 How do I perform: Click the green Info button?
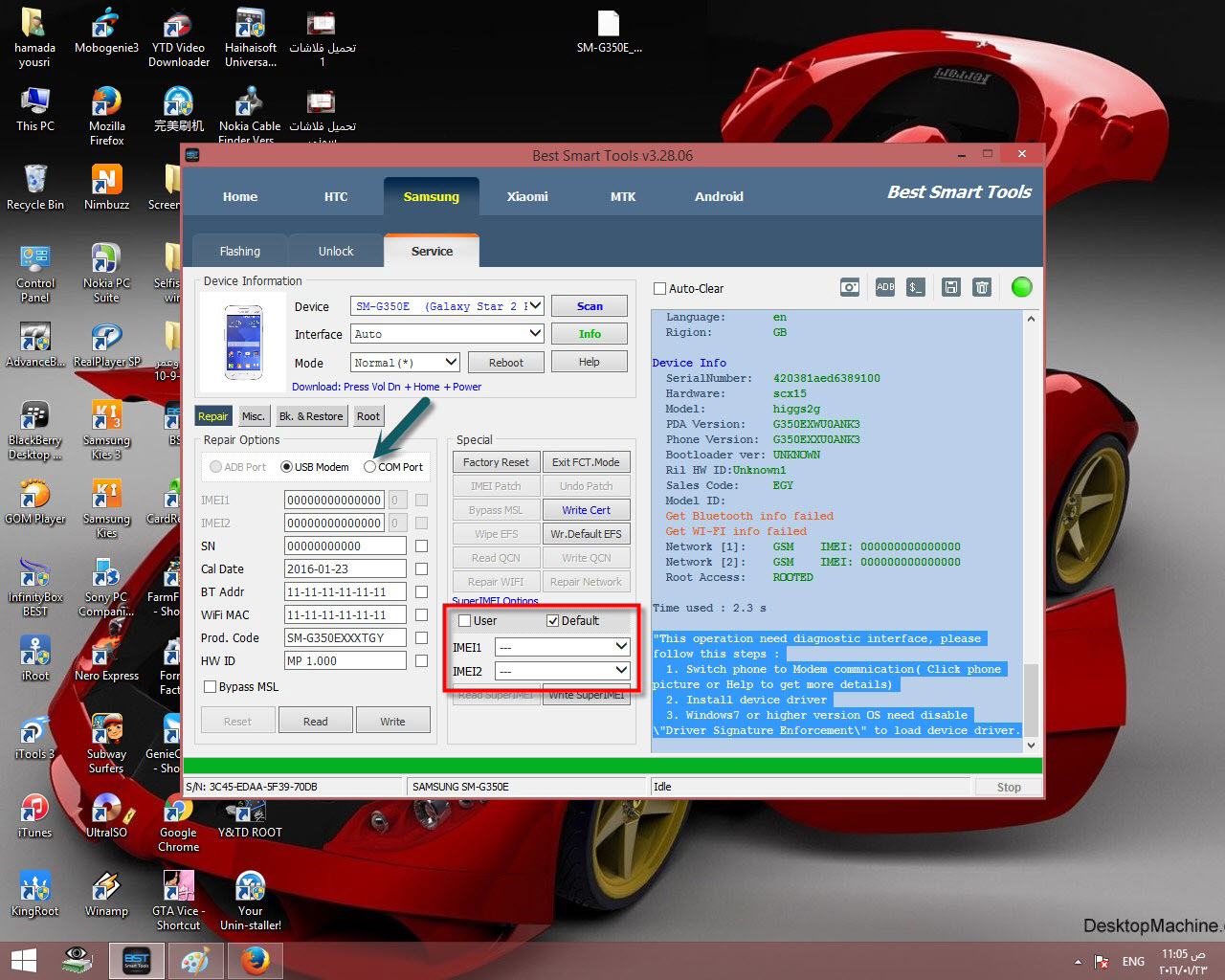pos(590,334)
